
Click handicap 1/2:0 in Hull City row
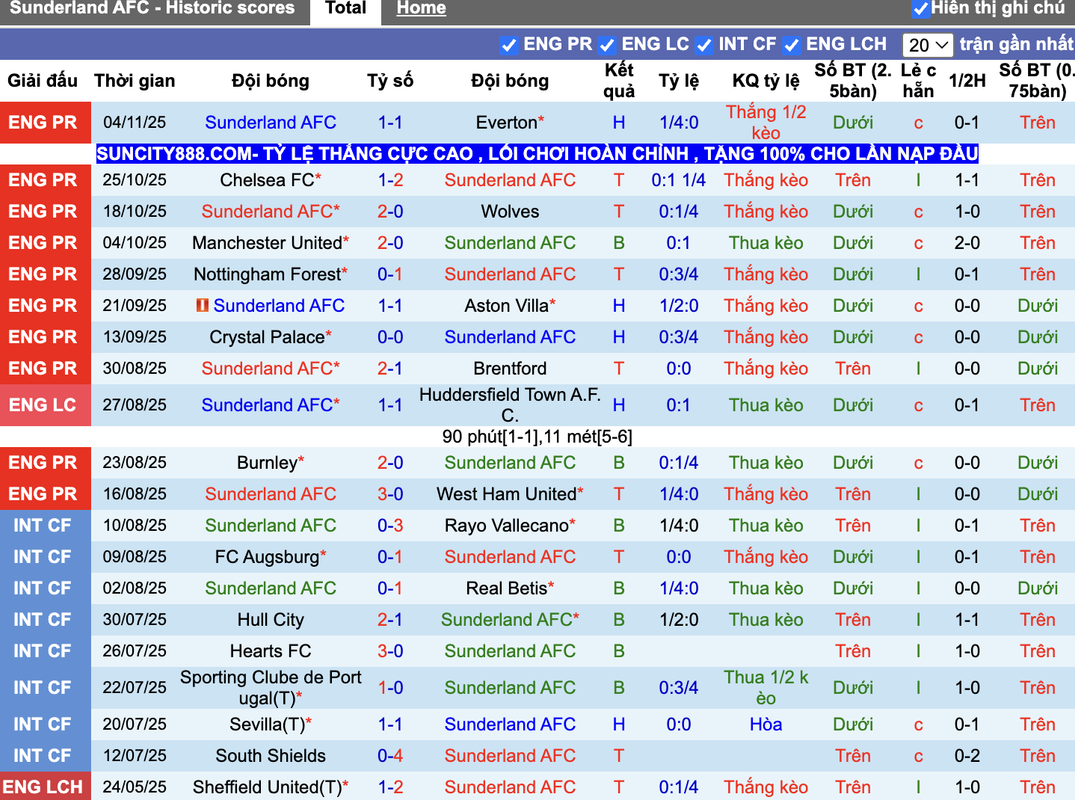click(x=679, y=620)
